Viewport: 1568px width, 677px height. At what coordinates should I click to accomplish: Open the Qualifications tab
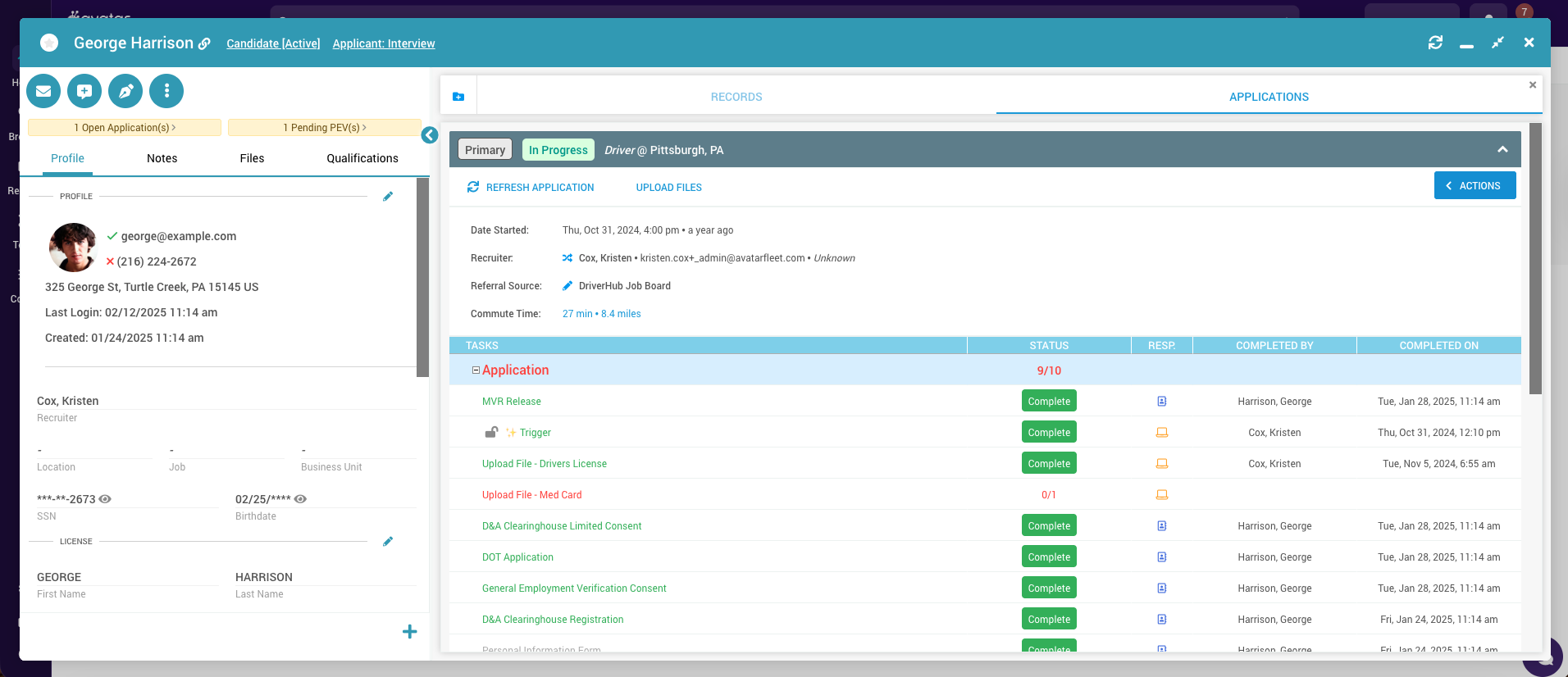coord(362,158)
